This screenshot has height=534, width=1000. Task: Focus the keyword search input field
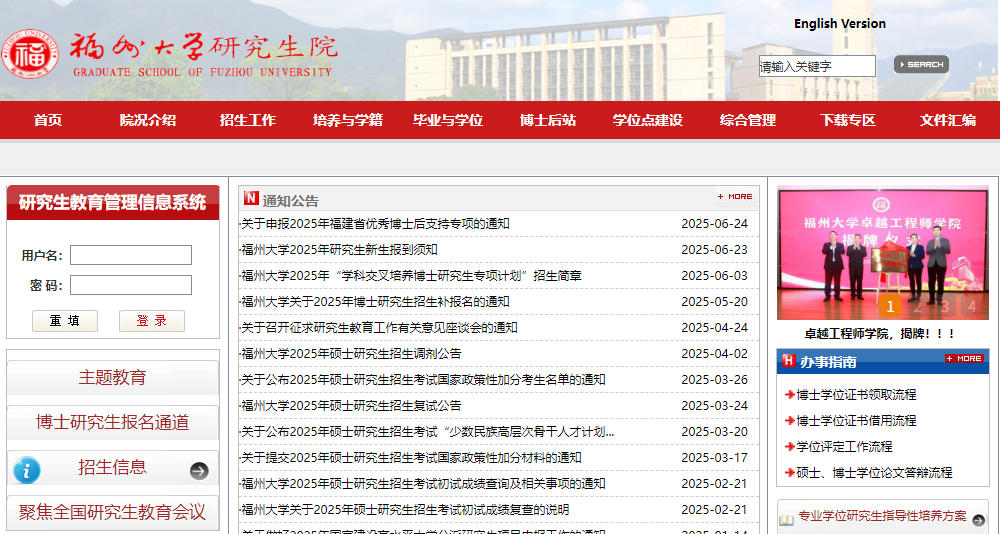click(817, 66)
